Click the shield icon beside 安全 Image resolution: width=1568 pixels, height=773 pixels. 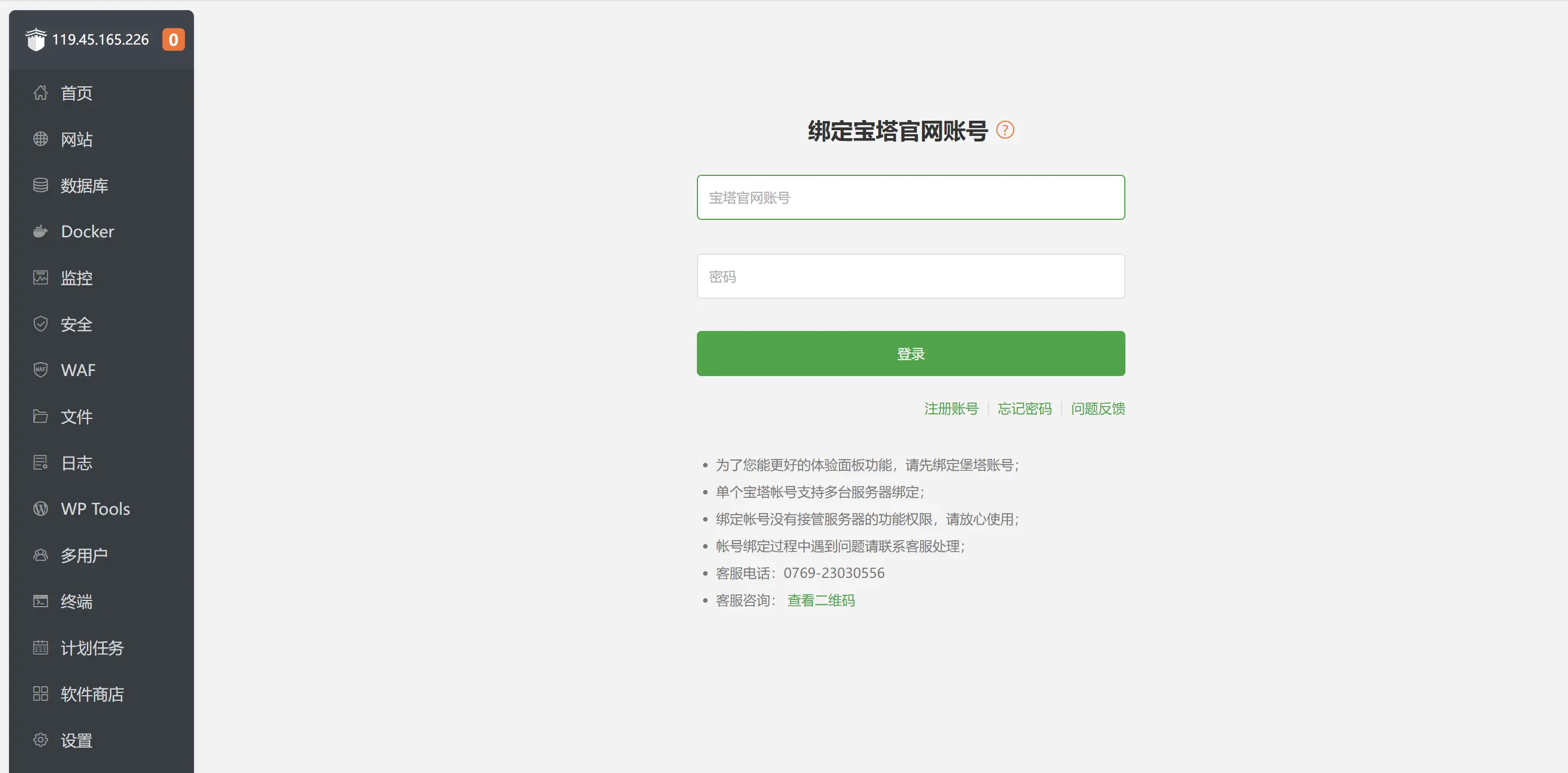pos(40,324)
